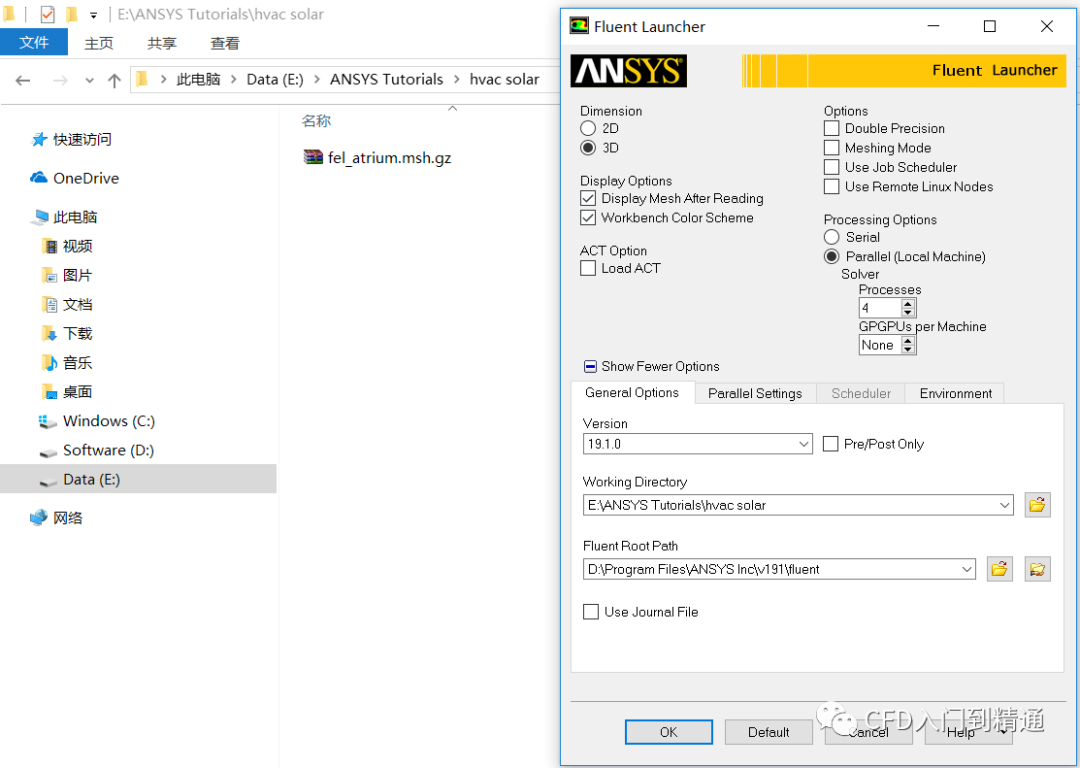This screenshot has height=768, width=1080.
Task: Toggle Workbench Color Scheme checkbox
Action: (588, 218)
